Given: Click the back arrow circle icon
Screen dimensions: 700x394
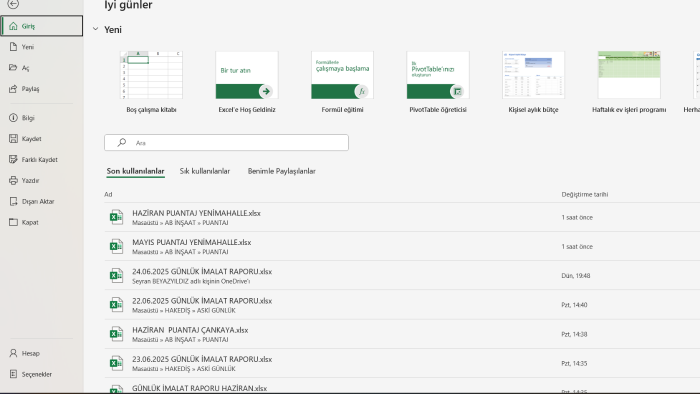Looking at the screenshot, I should [13, 4].
